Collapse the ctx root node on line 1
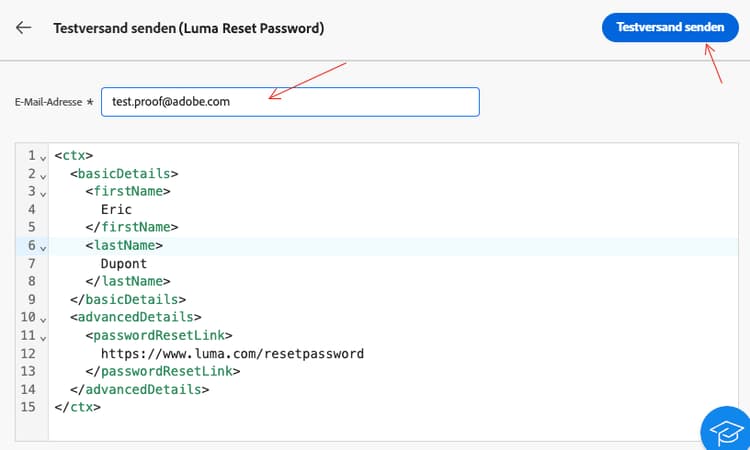This screenshot has width=750, height=450. coord(43,156)
